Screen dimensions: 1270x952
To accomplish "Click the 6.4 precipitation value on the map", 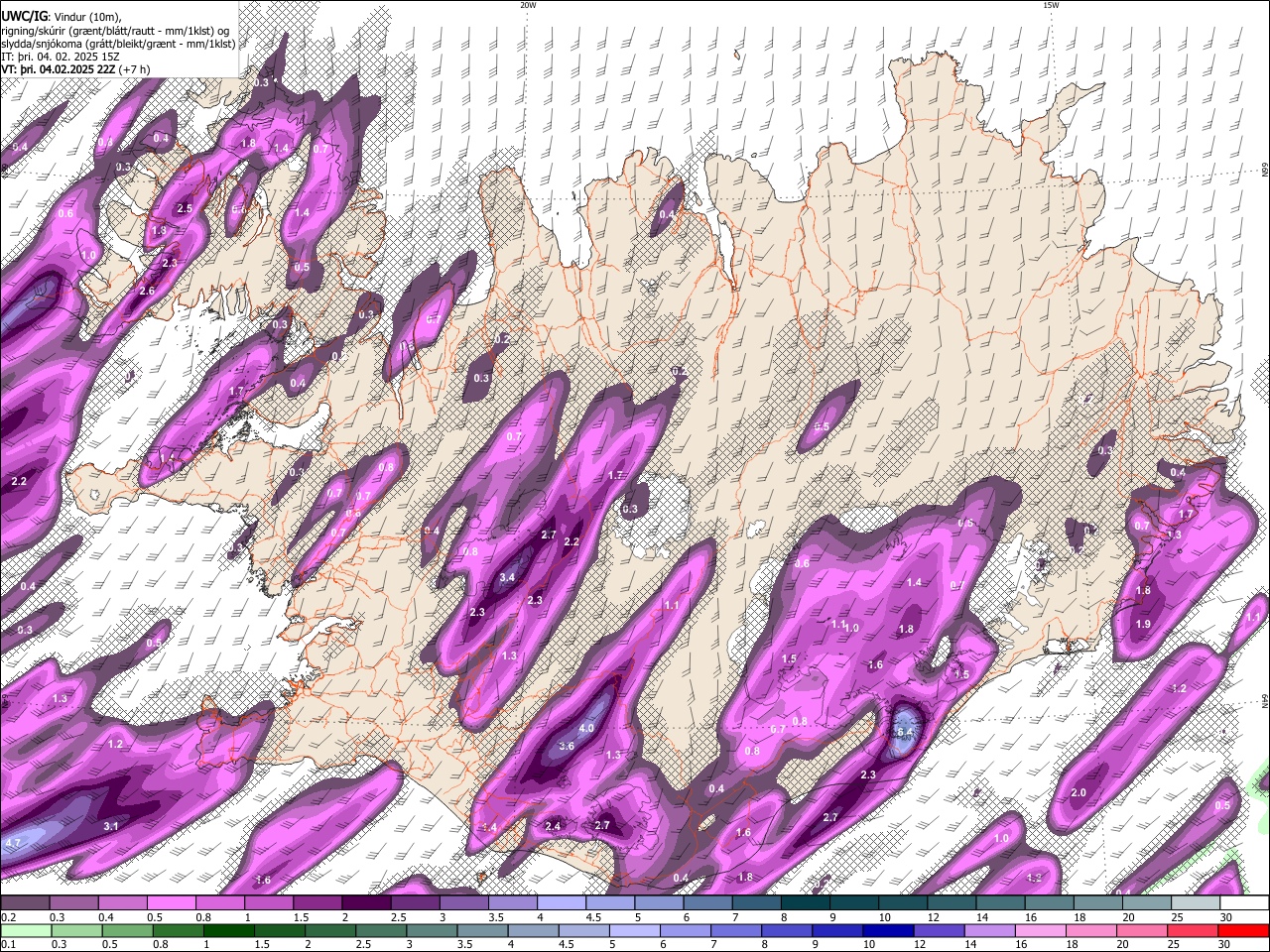I will point(904,732).
